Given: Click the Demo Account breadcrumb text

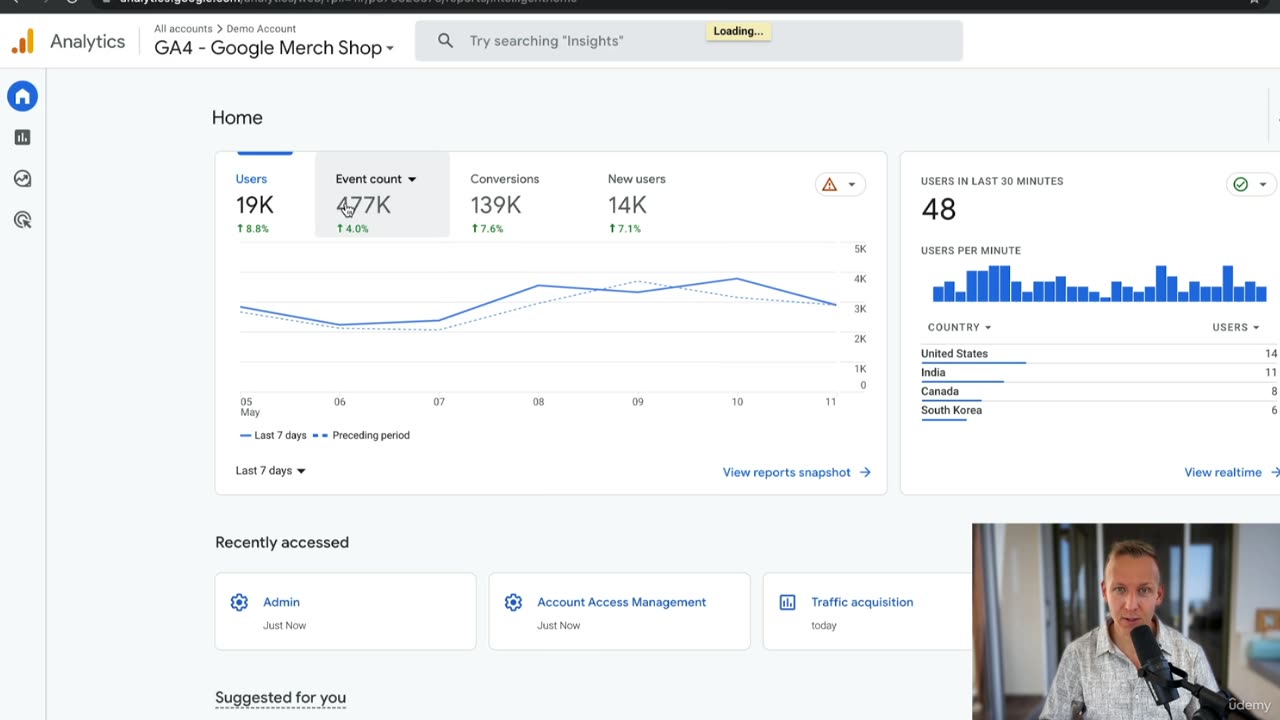Looking at the screenshot, I should point(261,29).
